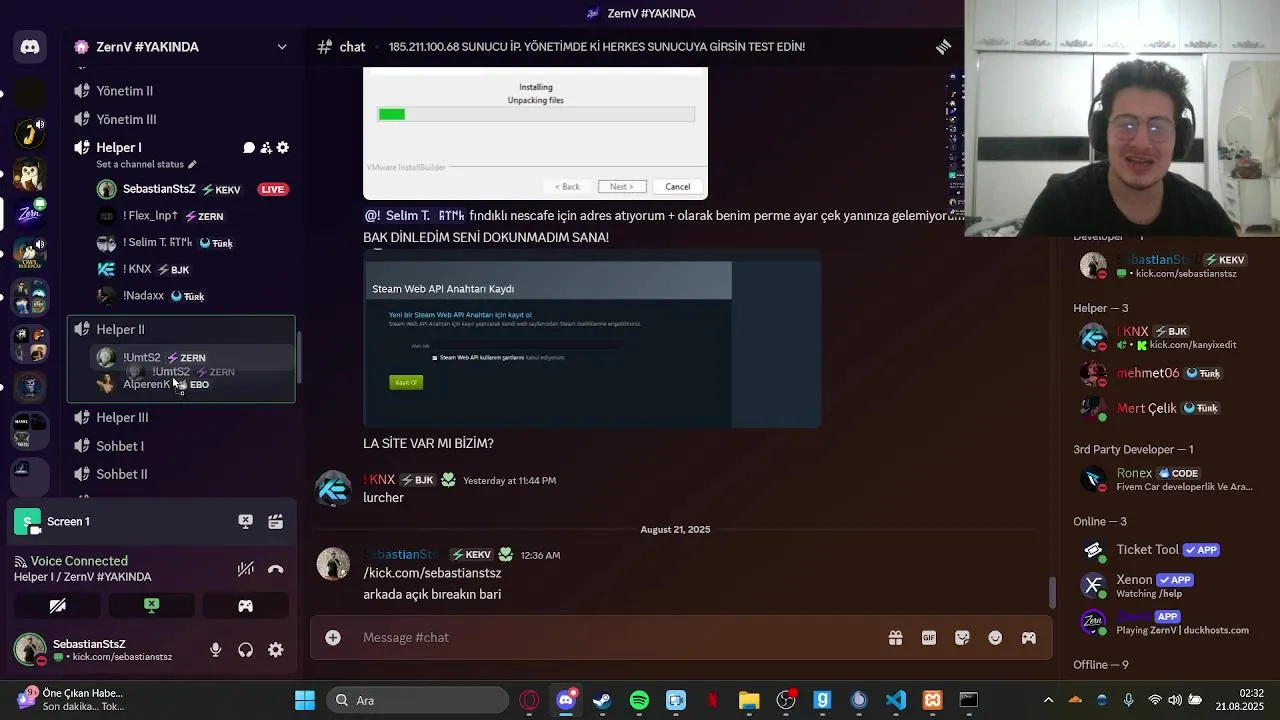Open the owl avatar server in sidebar
This screenshot has height=720, width=1280.
point(30,175)
